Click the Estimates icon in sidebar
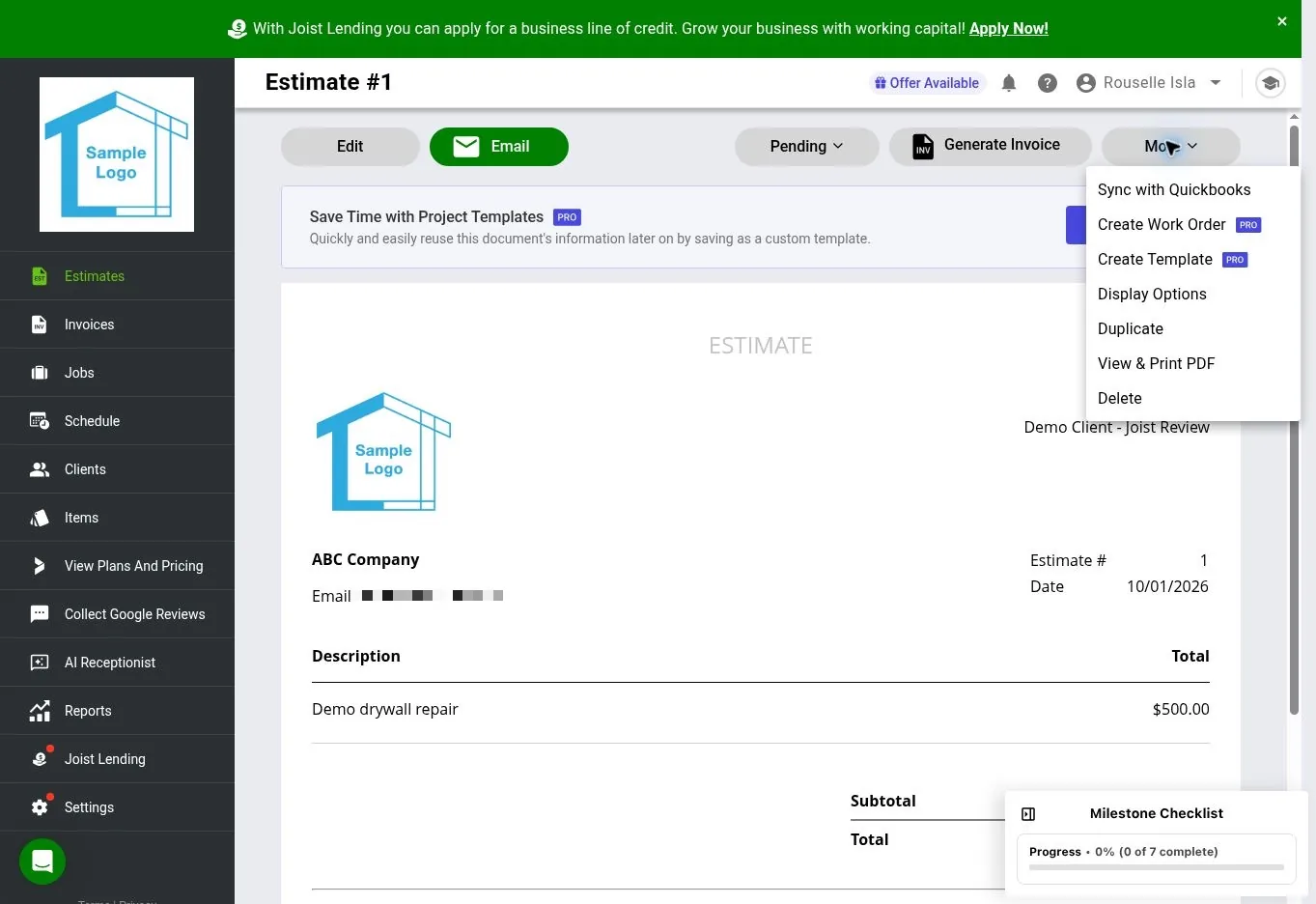1316x904 pixels. coord(40,276)
